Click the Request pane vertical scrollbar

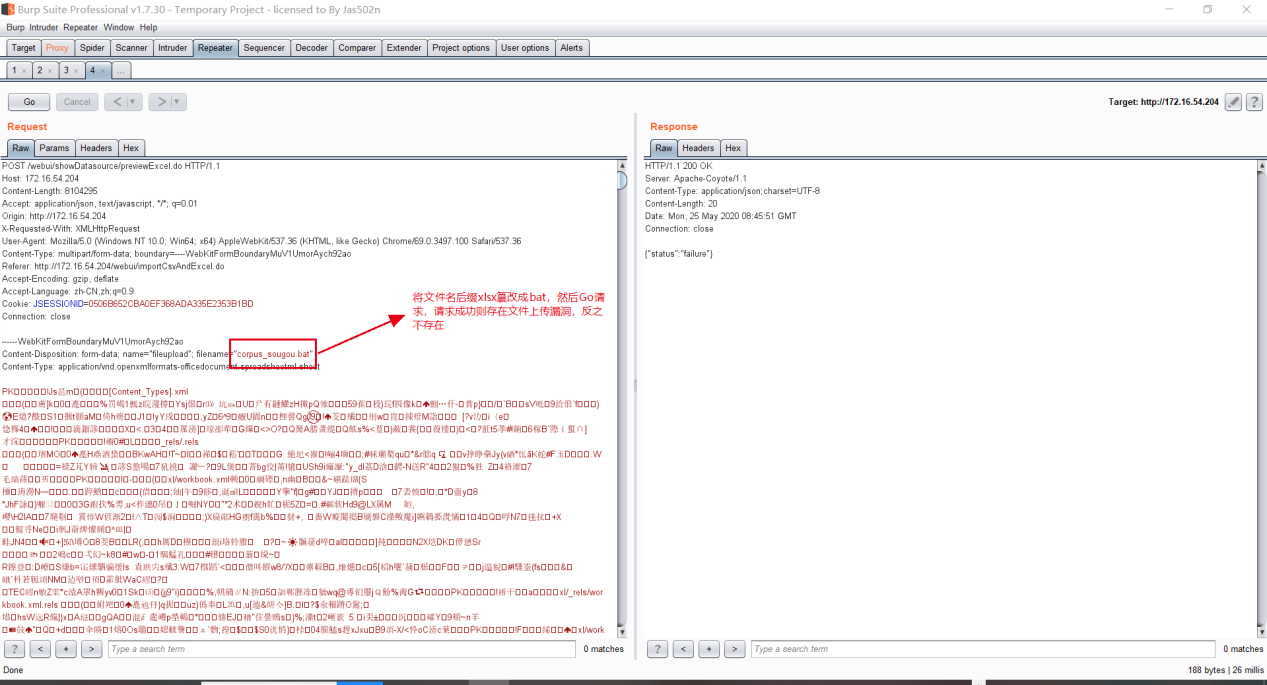(x=623, y=397)
